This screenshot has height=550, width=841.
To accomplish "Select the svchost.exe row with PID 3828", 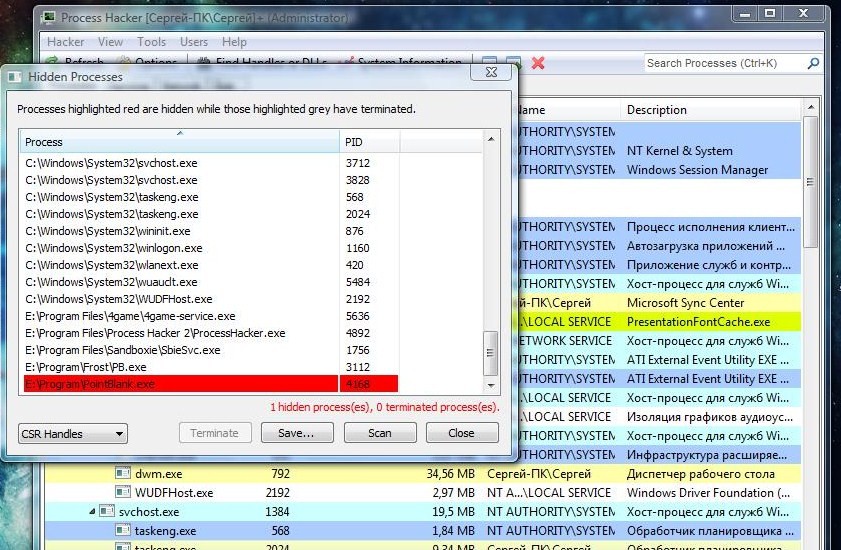I will click(x=211, y=180).
